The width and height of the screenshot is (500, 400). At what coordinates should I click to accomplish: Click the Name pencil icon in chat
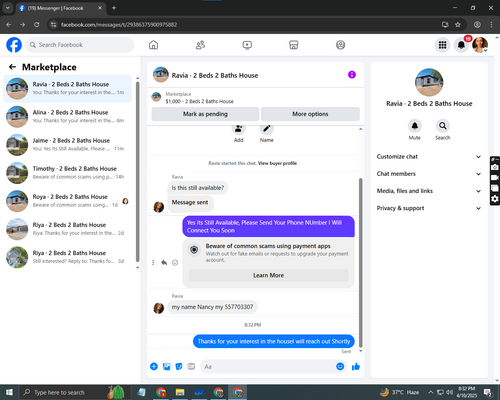[x=267, y=129]
